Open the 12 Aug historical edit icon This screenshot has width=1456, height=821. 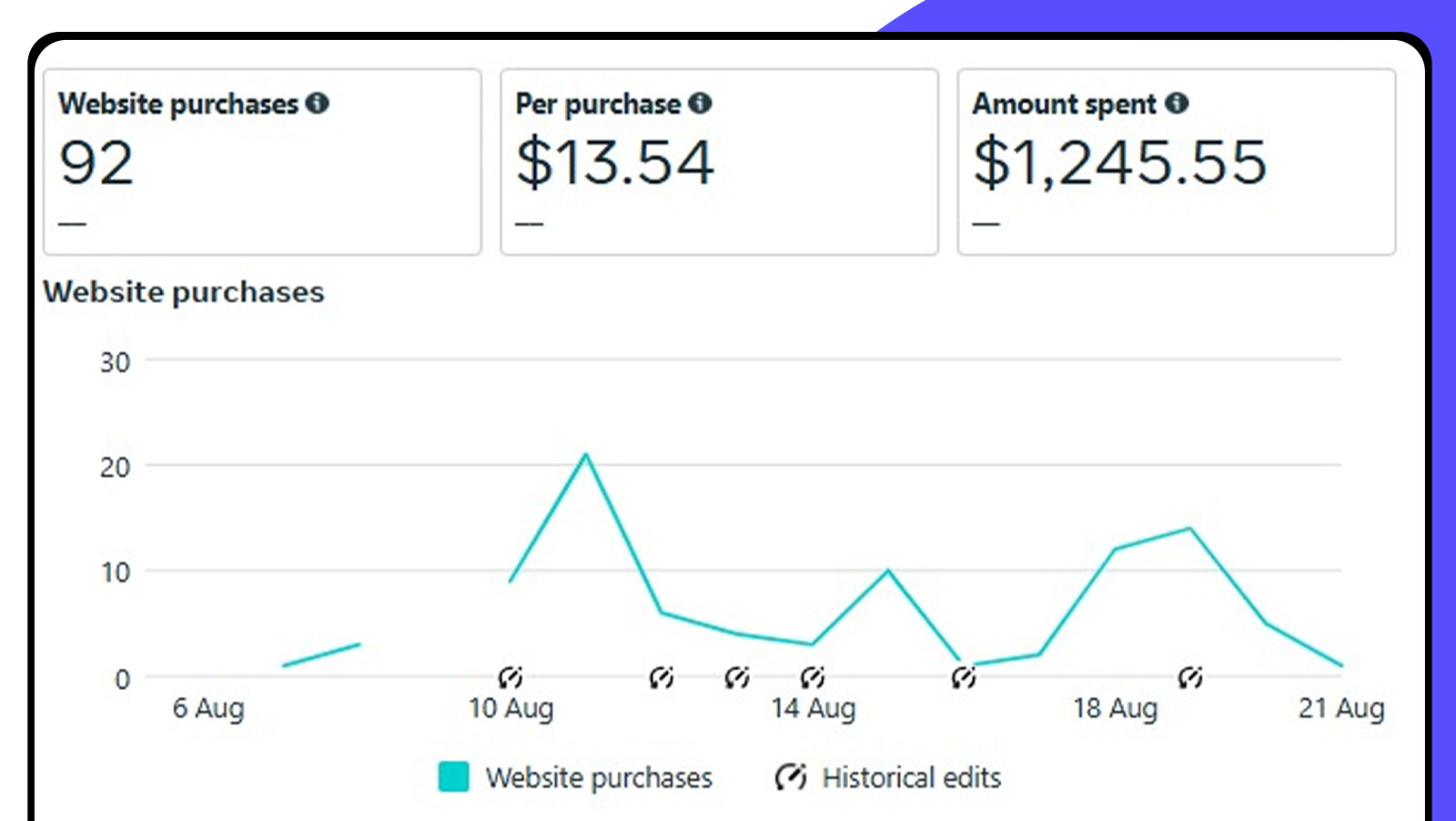[x=662, y=677]
